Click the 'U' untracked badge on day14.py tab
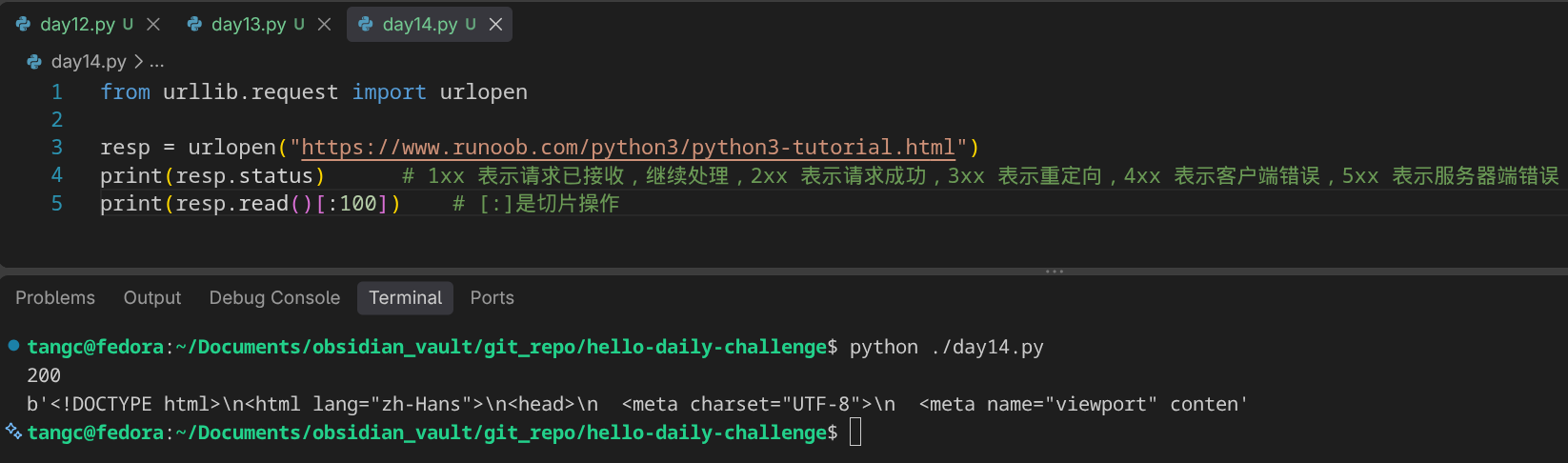 tap(471, 25)
